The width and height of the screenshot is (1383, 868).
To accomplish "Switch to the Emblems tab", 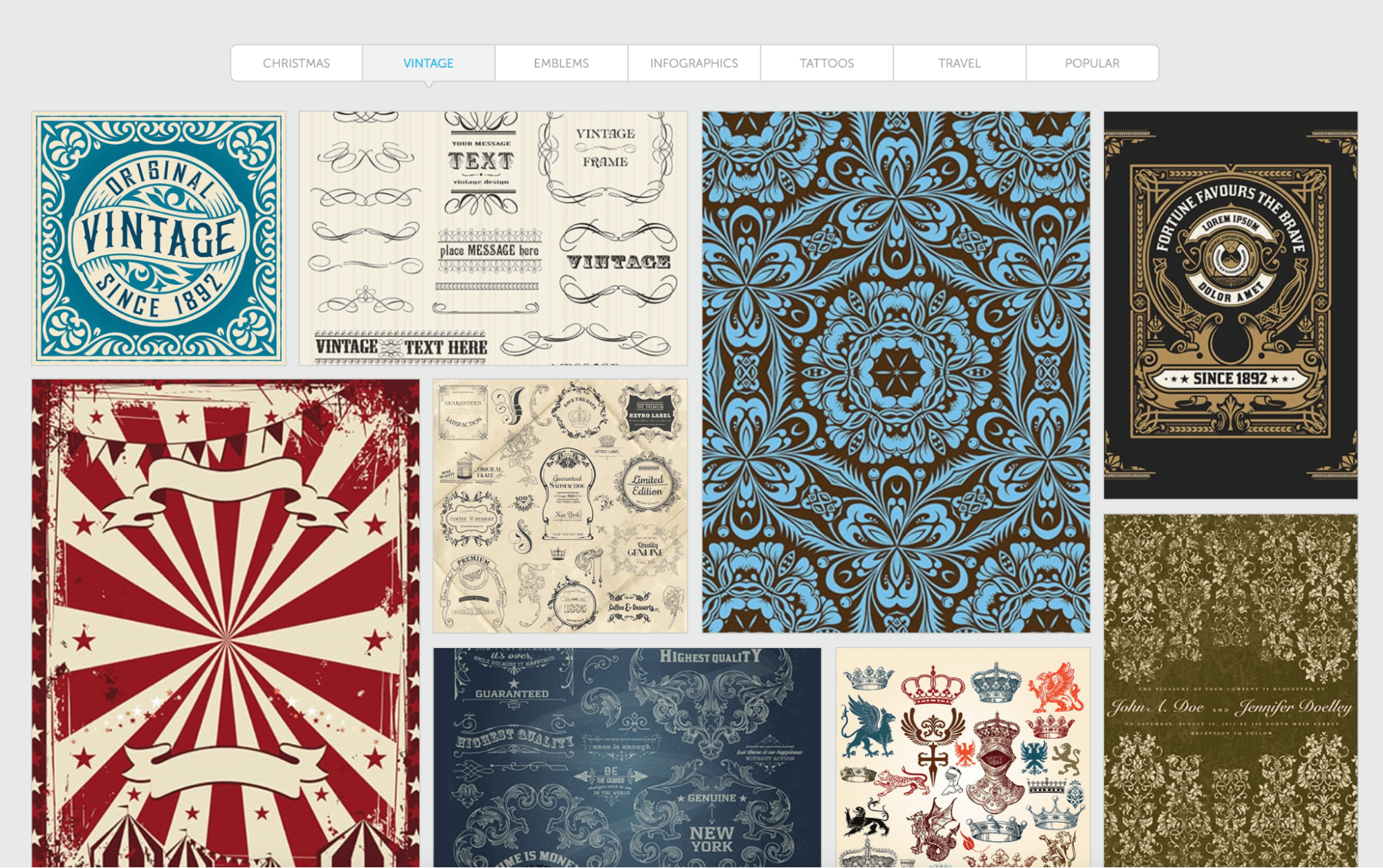I will tap(561, 63).
